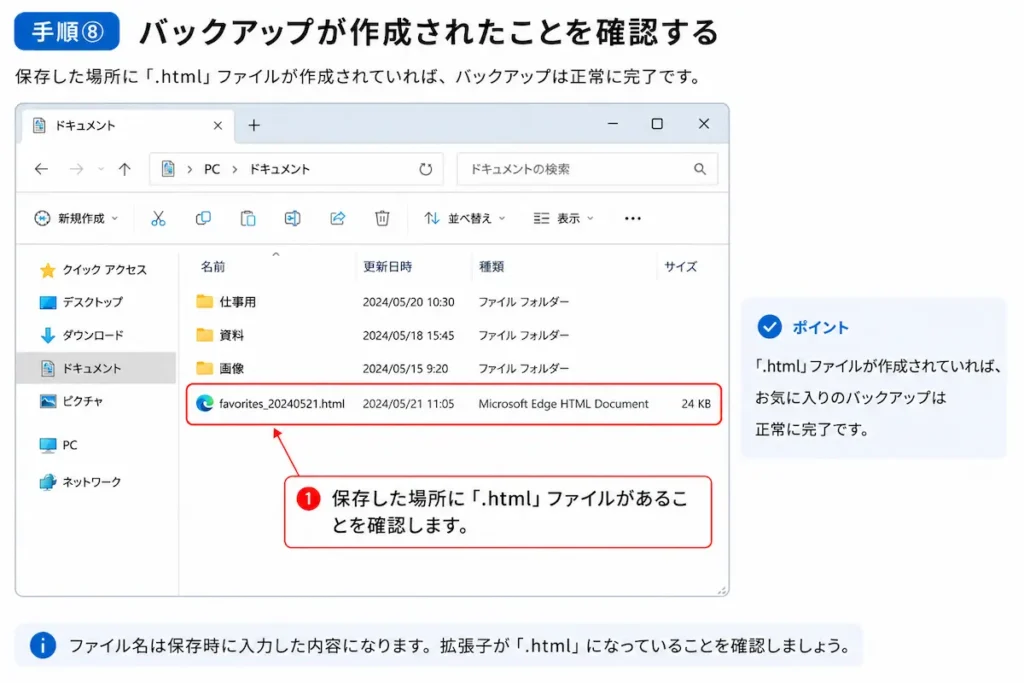Image resolution: width=1024 pixels, height=683 pixels.
Task: Click the document icon in address bar
Action: point(168,169)
